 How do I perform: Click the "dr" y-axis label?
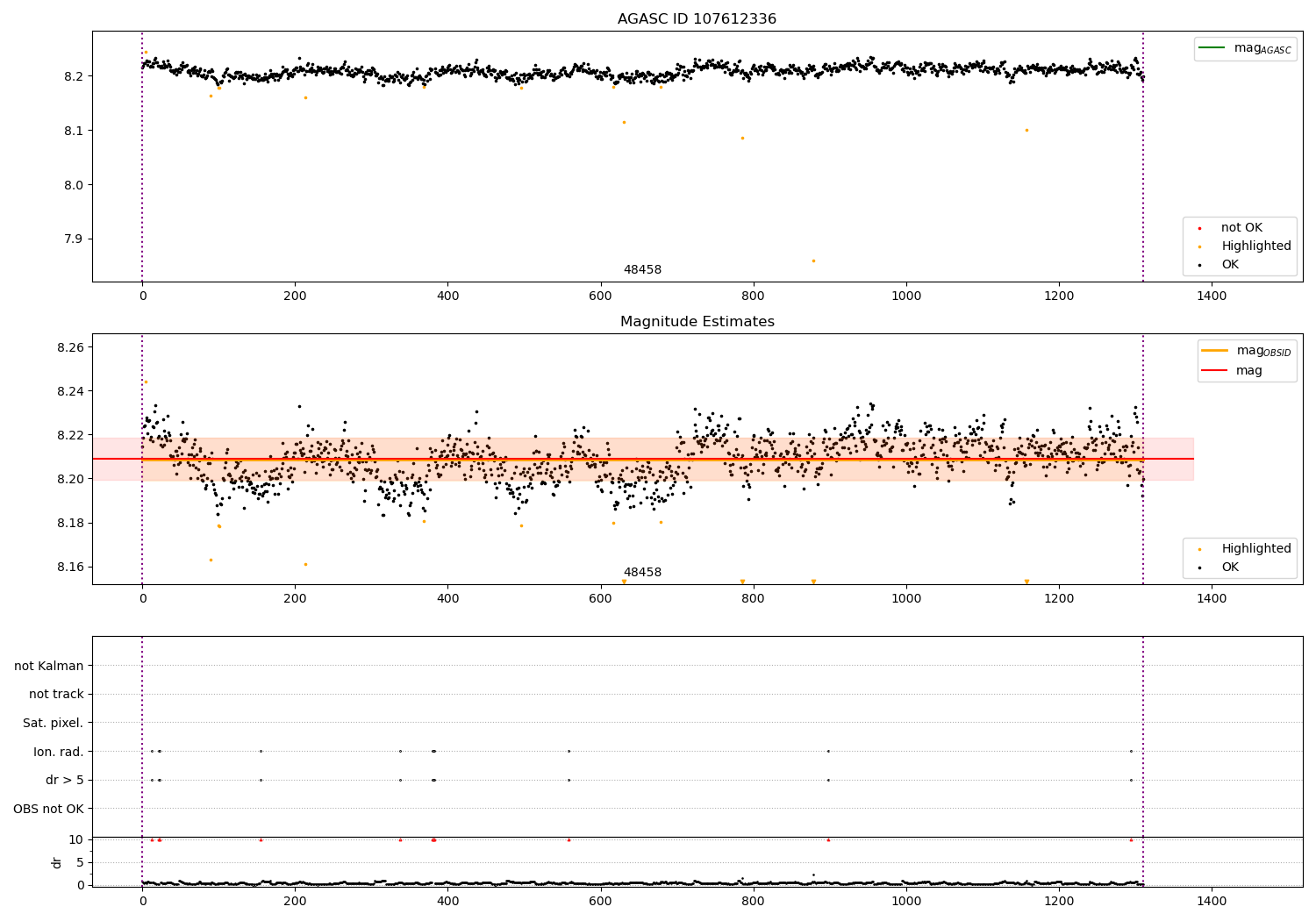[57, 862]
